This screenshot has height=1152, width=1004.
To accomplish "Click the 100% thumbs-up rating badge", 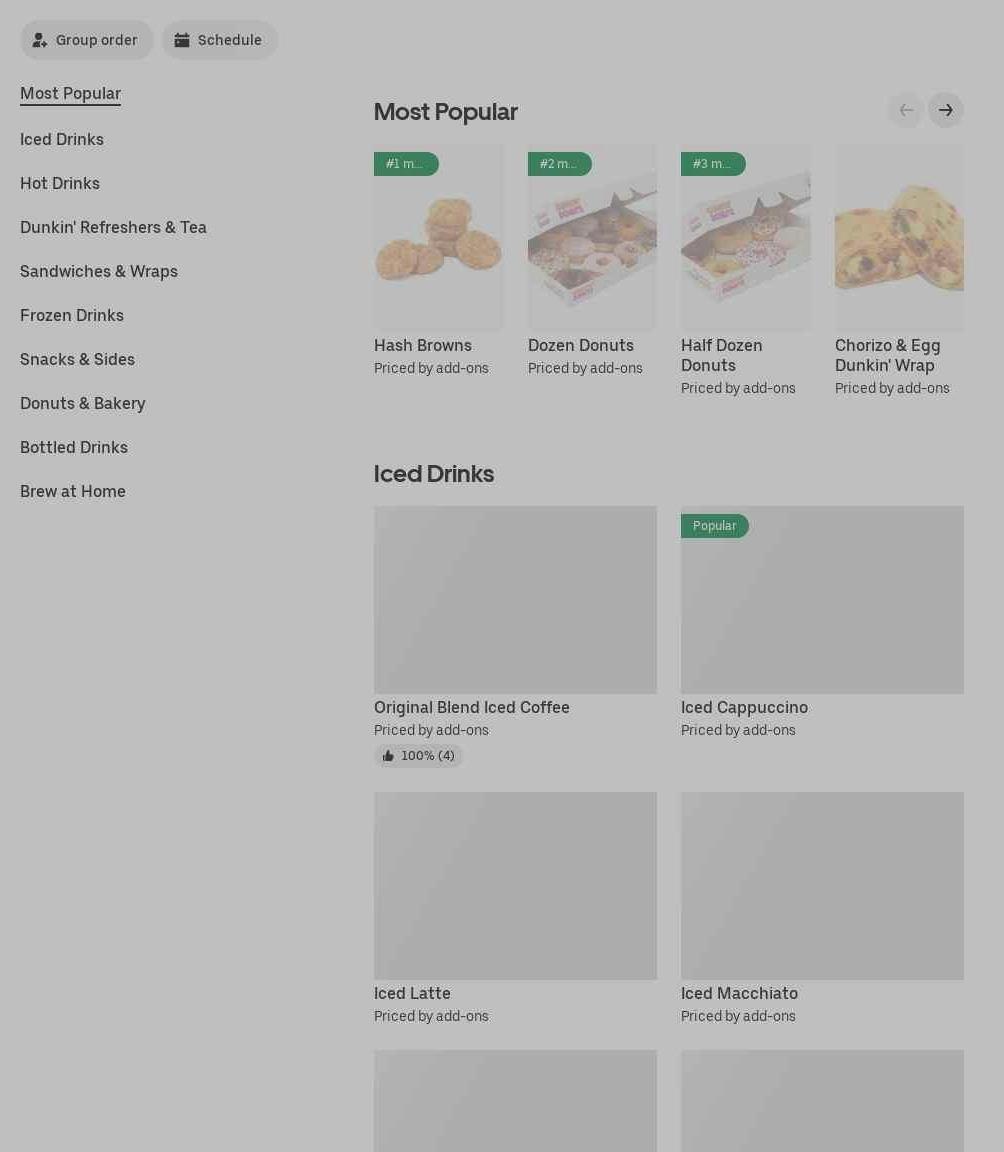I will point(418,756).
